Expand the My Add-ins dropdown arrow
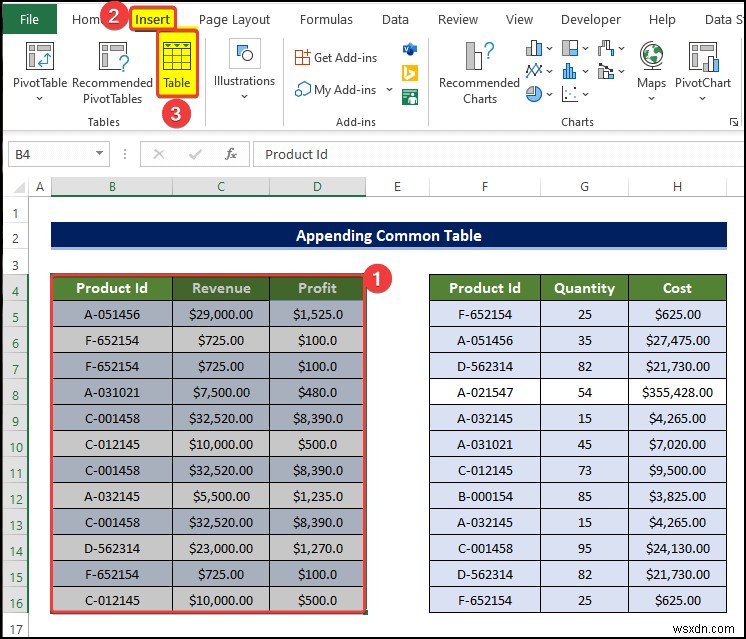The width and height of the screenshot is (746, 639). (389, 89)
